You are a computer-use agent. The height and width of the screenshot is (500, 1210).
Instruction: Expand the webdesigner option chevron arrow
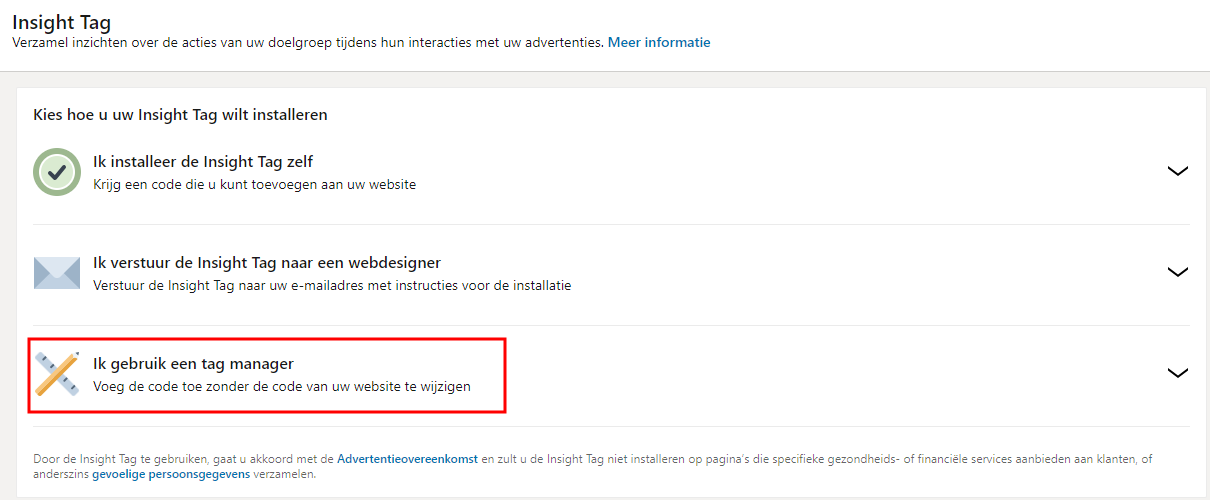tap(1177, 272)
